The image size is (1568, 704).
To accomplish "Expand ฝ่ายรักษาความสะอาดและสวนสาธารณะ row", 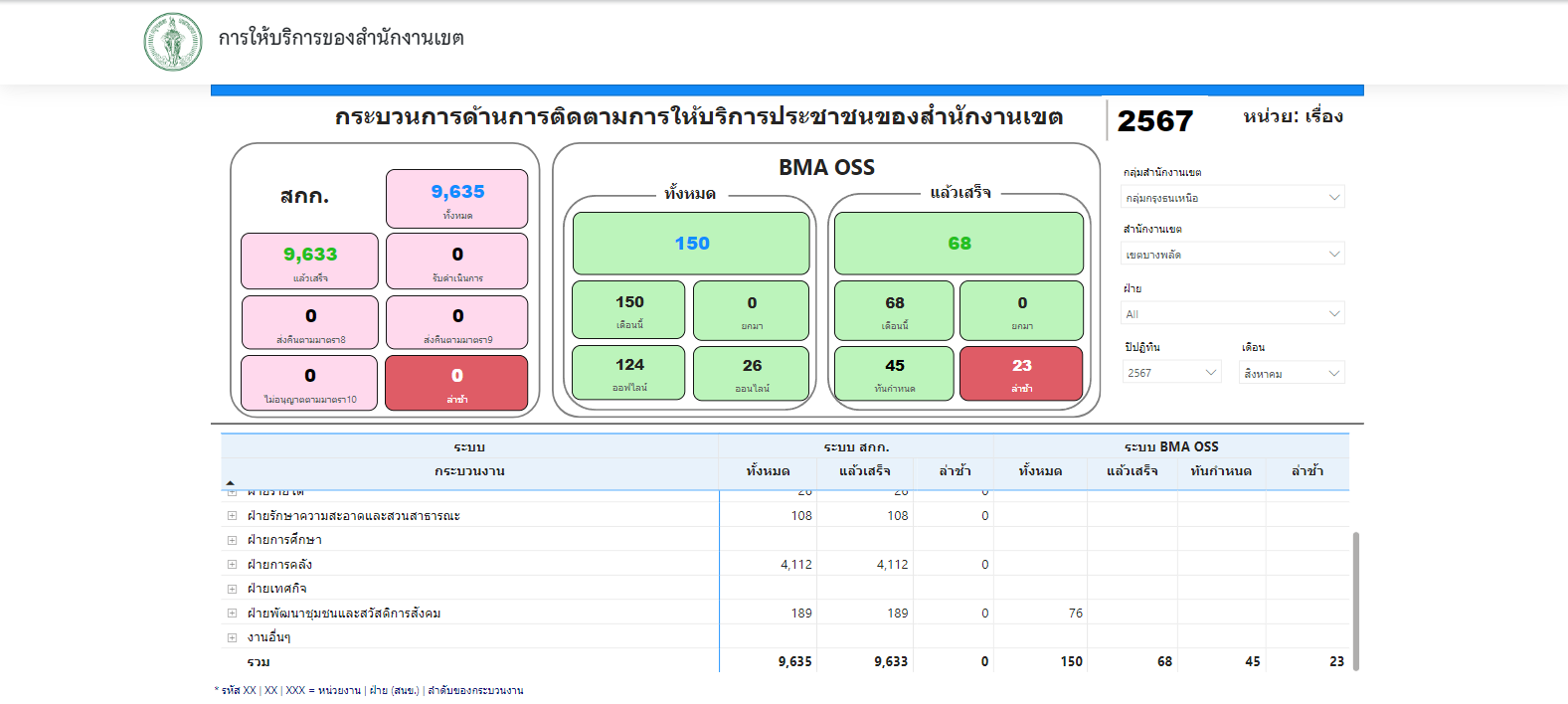I will pos(232,516).
